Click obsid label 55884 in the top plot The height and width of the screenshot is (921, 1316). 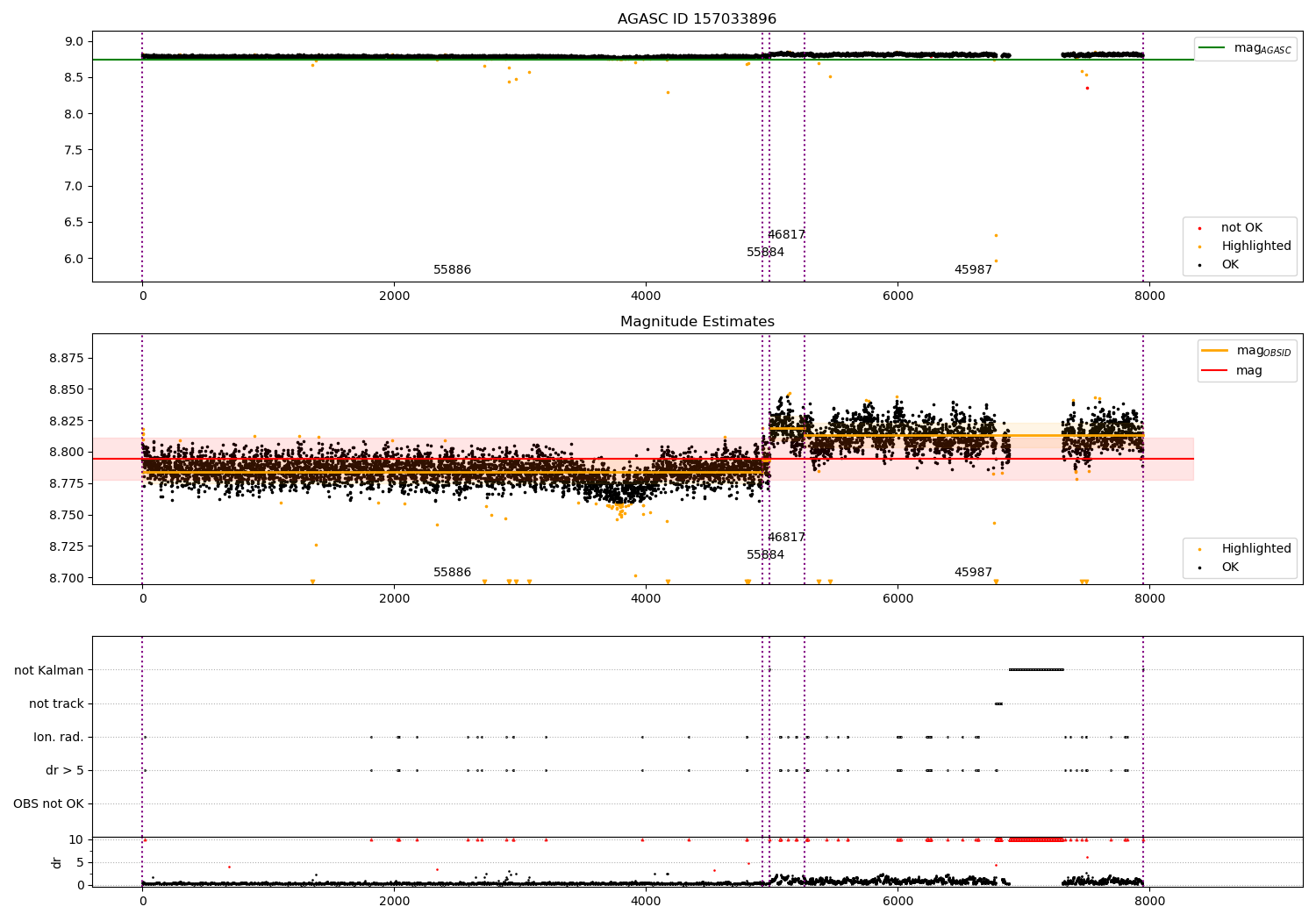pos(765,253)
